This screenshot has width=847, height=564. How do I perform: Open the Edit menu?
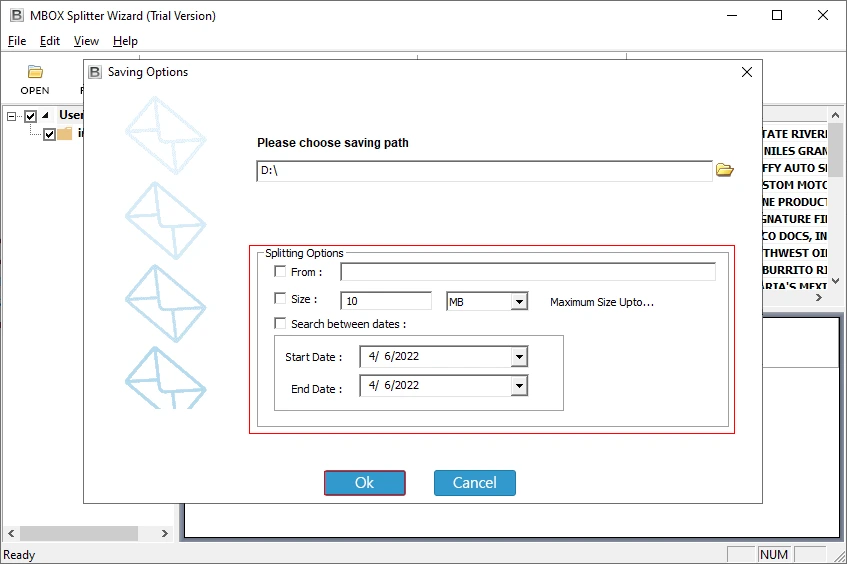pos(50,41)
